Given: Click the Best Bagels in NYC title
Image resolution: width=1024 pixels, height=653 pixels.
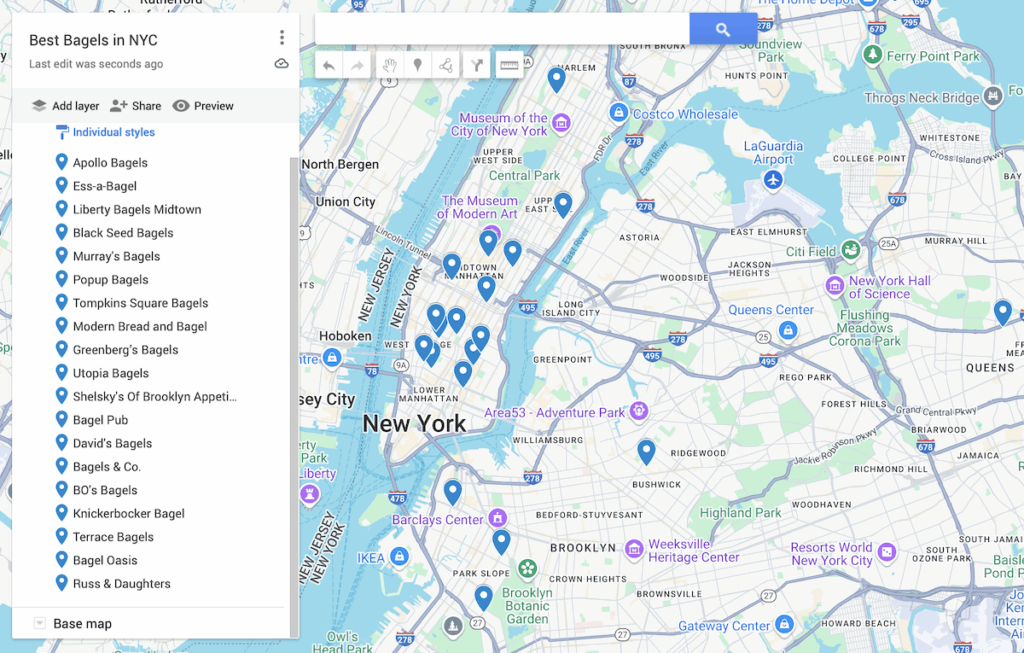Looking at the screenshot, I should point(93,40).
